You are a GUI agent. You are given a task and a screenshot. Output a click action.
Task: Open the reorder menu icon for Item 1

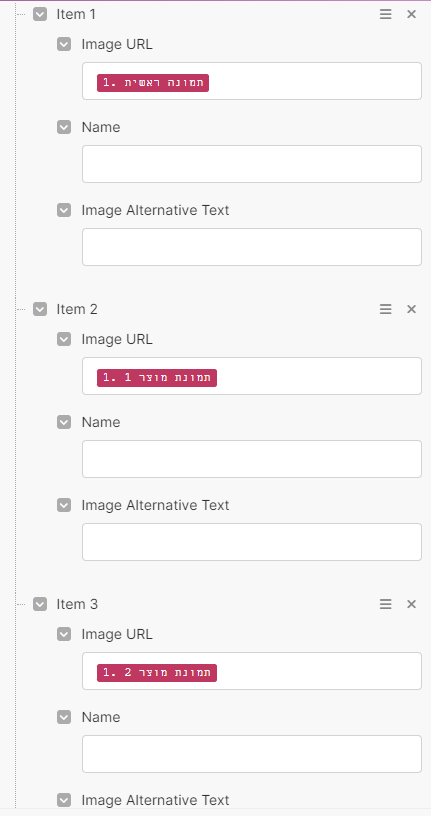(x=385, y=14)
